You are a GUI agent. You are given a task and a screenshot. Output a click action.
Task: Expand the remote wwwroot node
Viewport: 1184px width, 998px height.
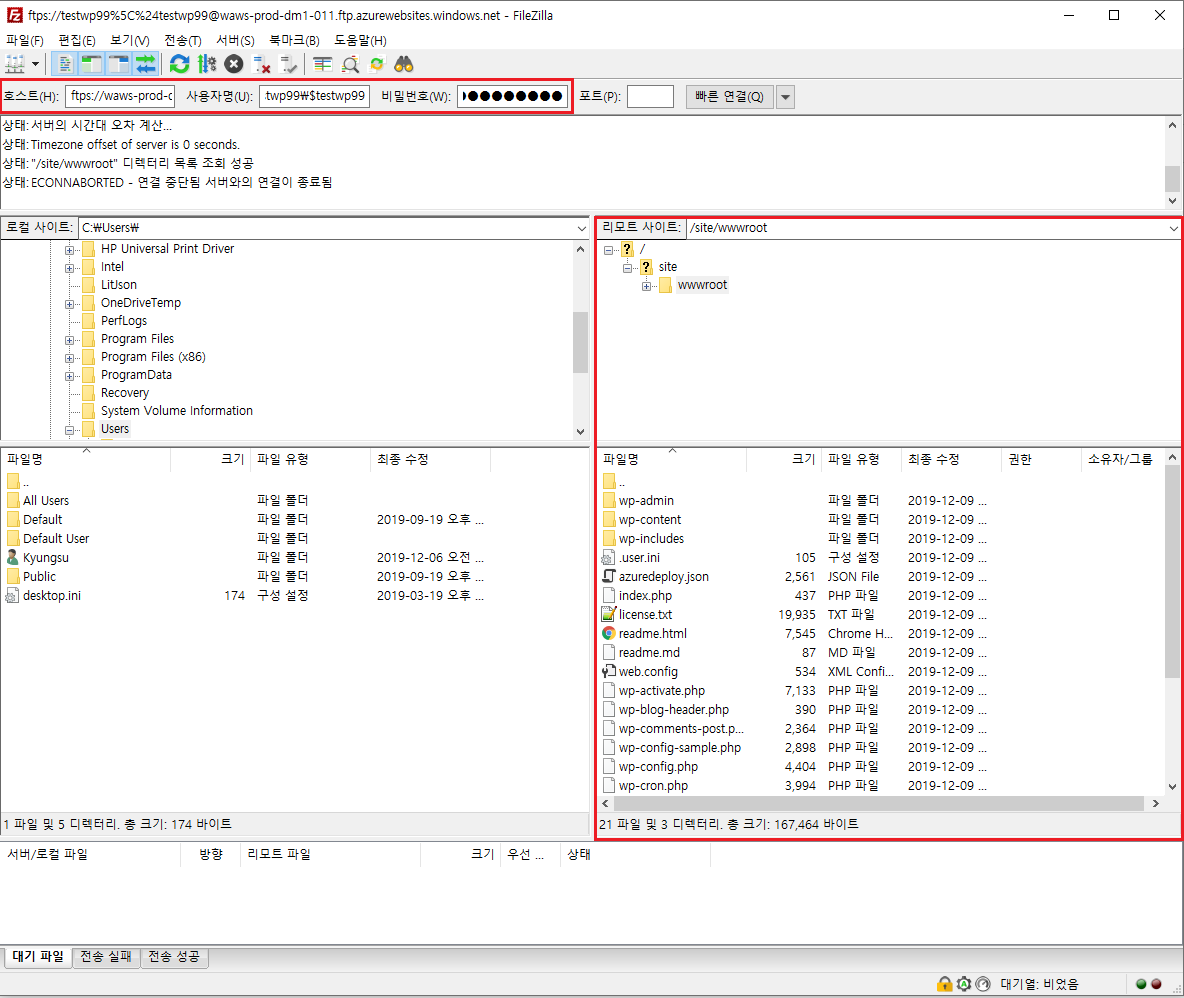646,286
